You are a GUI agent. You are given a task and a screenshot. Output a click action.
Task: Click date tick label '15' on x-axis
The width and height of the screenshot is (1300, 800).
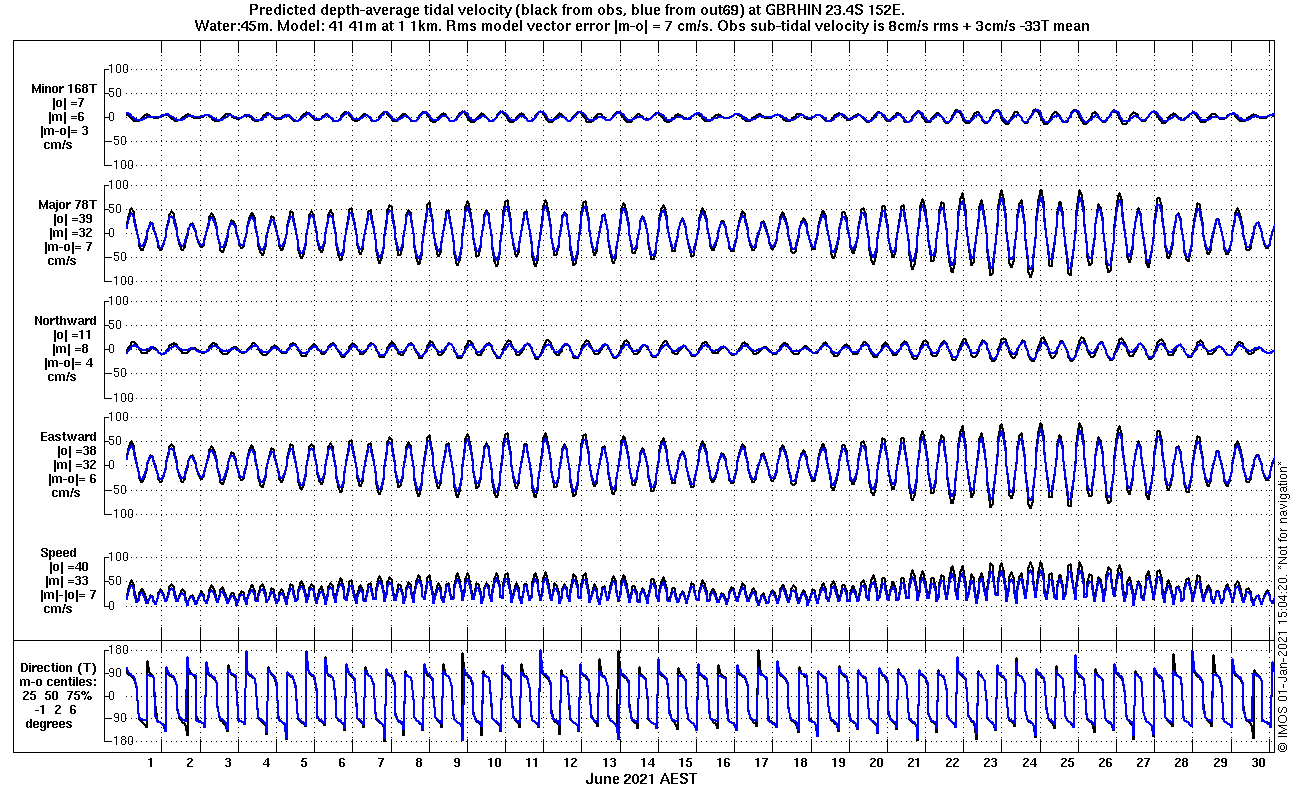[686, 763]
